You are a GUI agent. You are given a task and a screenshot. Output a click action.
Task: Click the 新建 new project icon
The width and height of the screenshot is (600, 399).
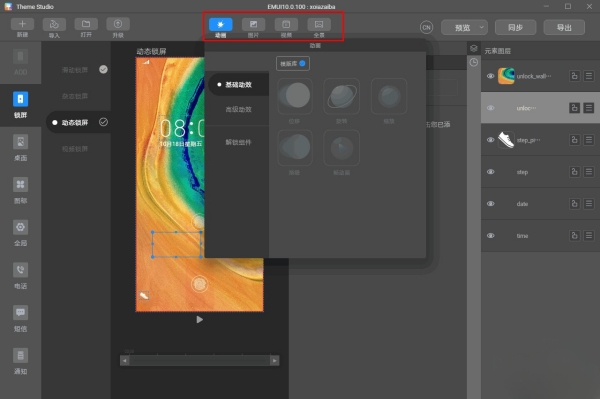click(x=22, y=24)
